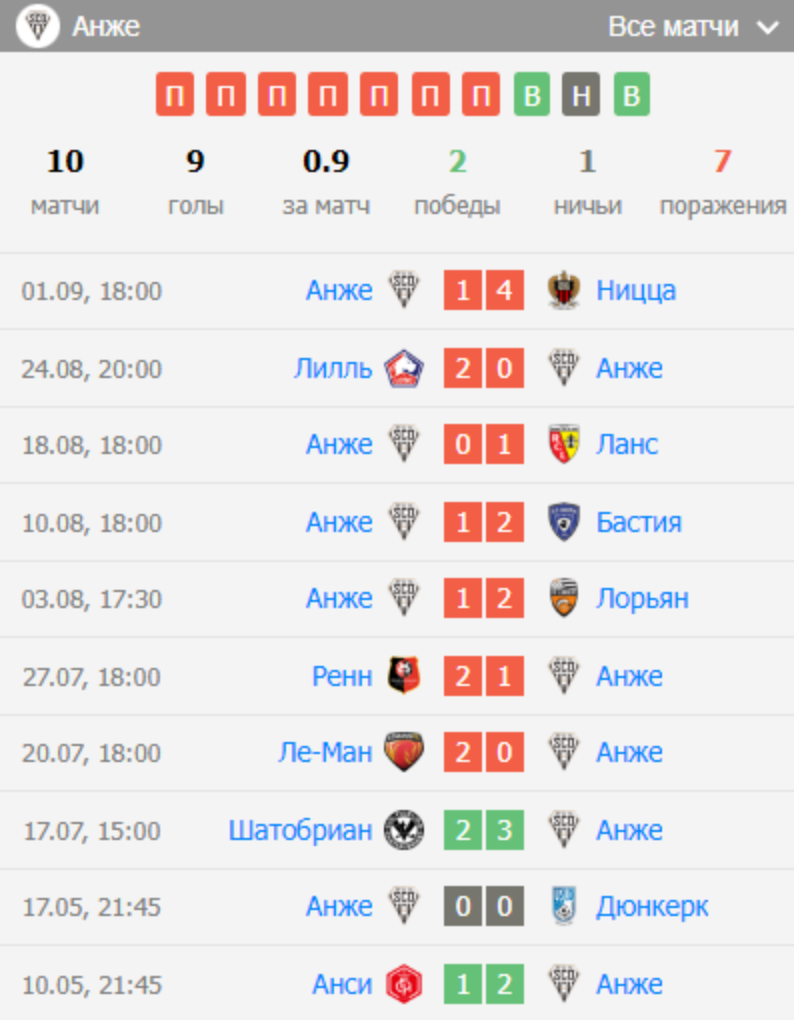Click the Nice club crest
Screen dimensions: 794x1020
pos(565,291)
